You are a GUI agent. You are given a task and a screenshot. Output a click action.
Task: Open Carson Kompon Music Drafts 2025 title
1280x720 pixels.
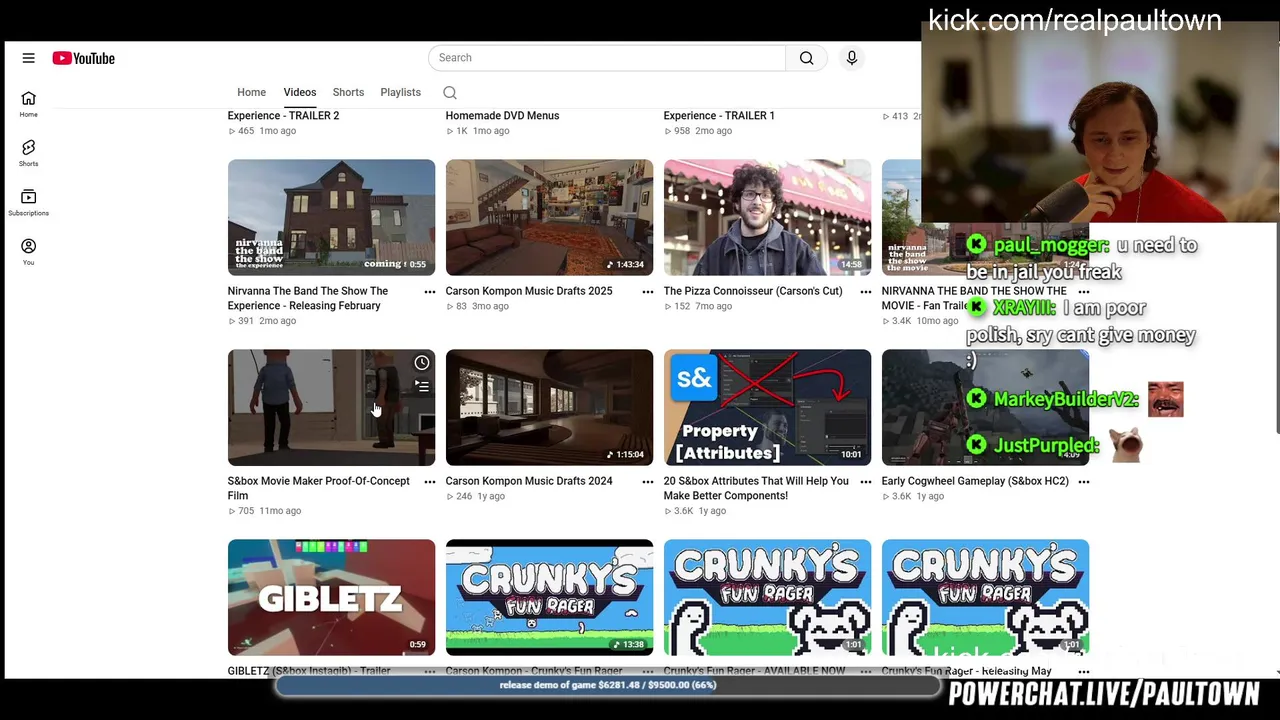point(529,291)
